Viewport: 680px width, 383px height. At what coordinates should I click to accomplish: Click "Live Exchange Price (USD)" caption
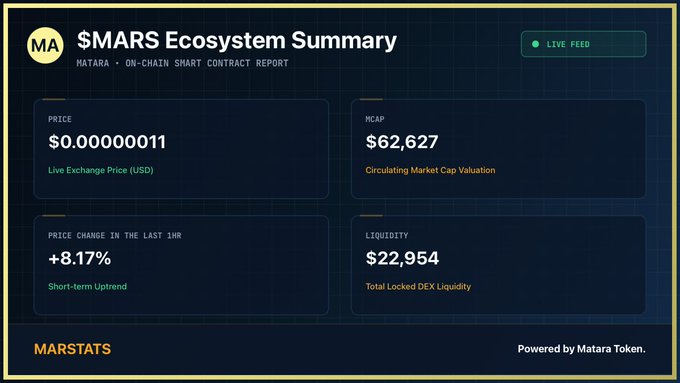101,170
